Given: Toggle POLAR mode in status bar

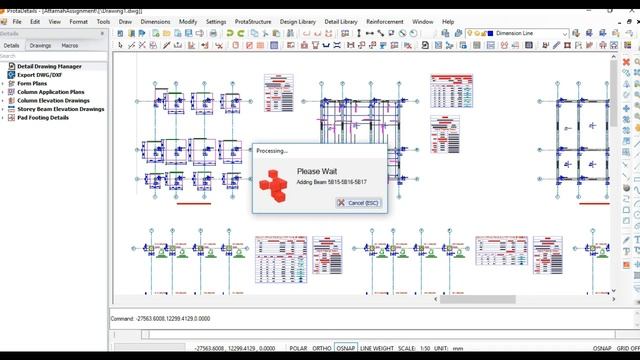Looking at the screenshot, I should pyautogui.click(x=298, y=348).
